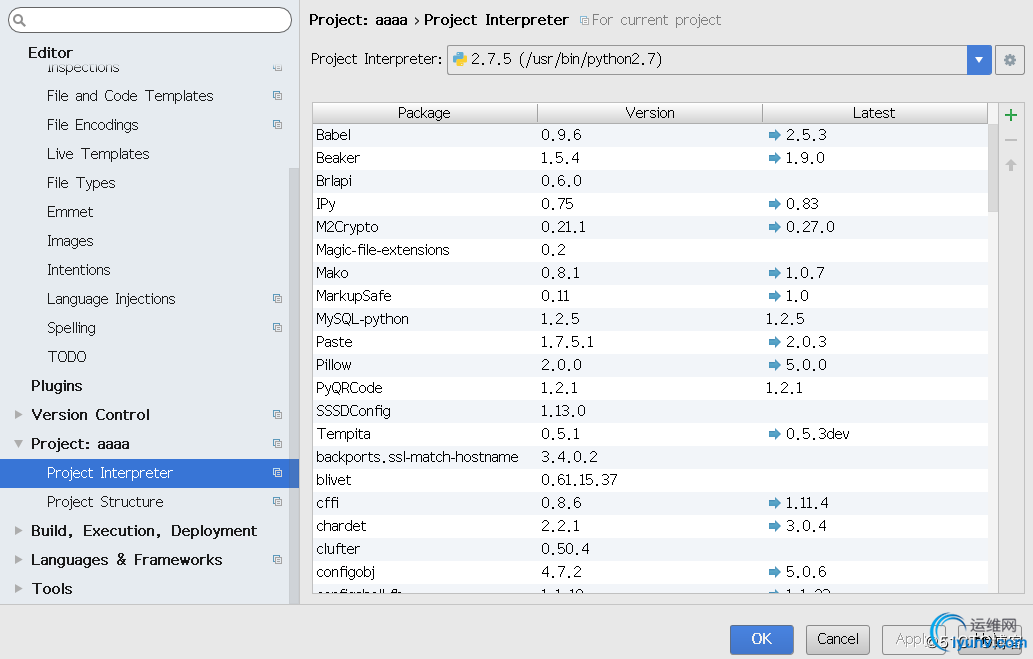Click the search magnifier icon
1033x659 pixels.
click(x=18, y=20)
